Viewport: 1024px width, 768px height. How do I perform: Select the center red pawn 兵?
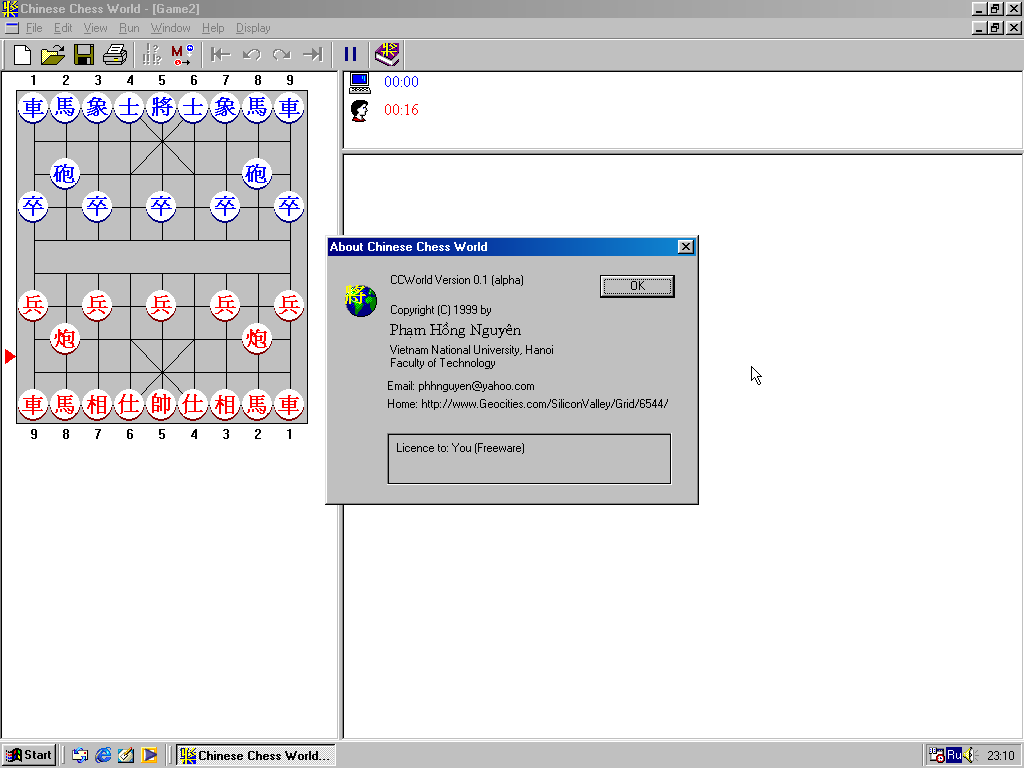click(161, 305)
